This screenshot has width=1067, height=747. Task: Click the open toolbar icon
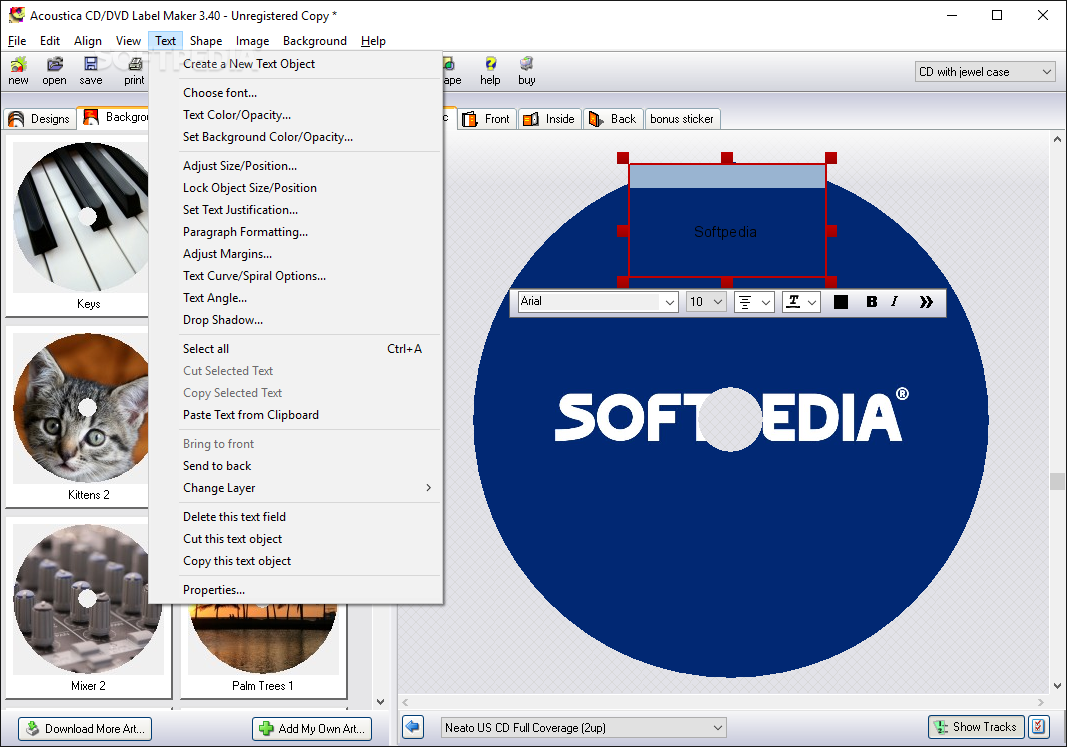tap(54, 71)
